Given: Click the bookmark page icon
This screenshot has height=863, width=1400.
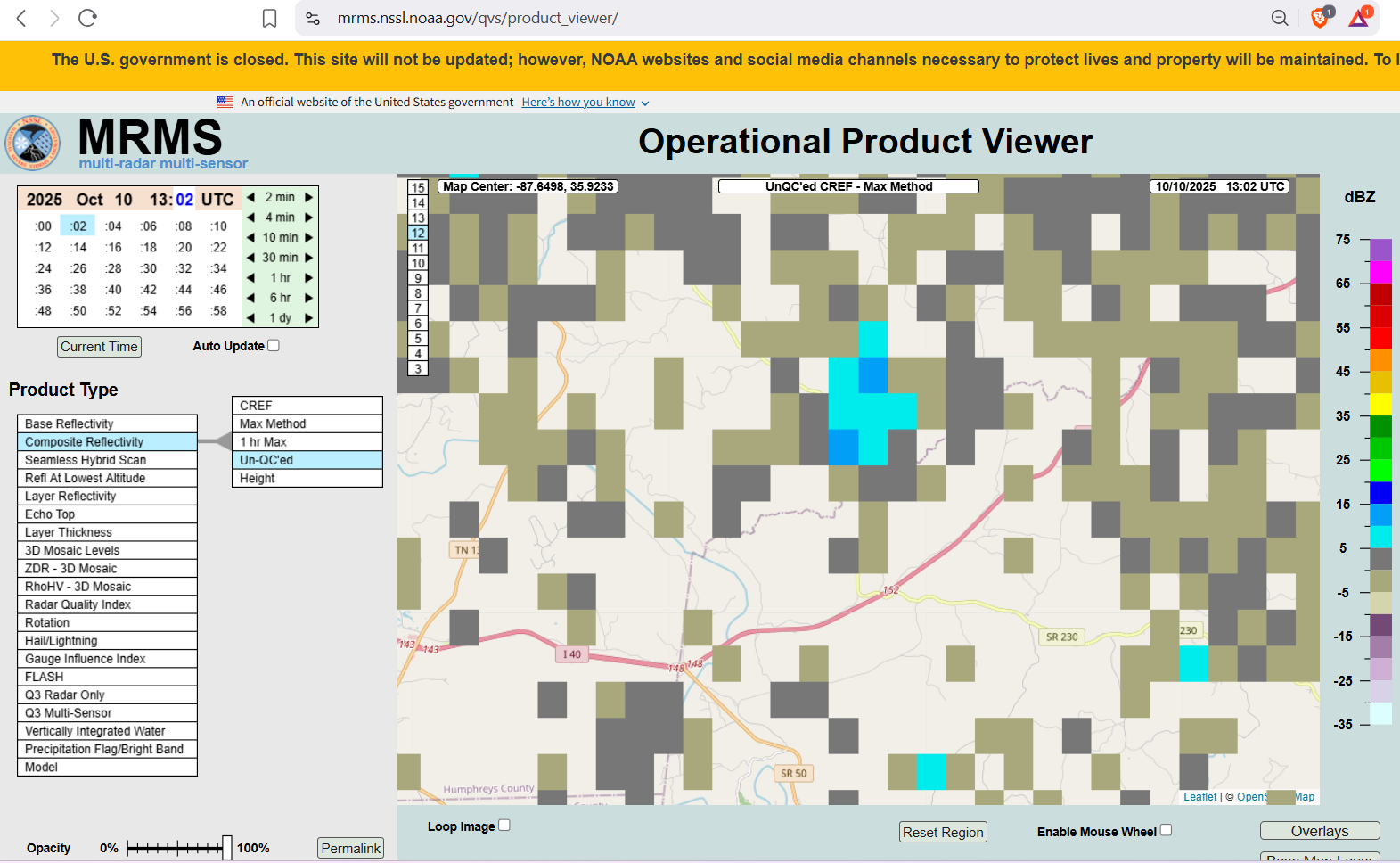Looking at the screenshot, I should point(269,18).
